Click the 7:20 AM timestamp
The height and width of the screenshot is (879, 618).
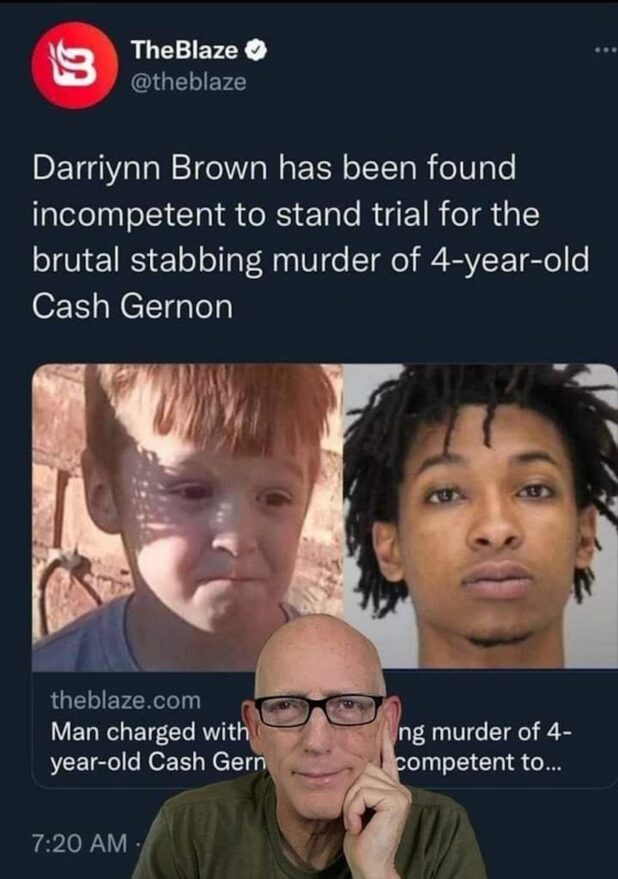point(80,843)
